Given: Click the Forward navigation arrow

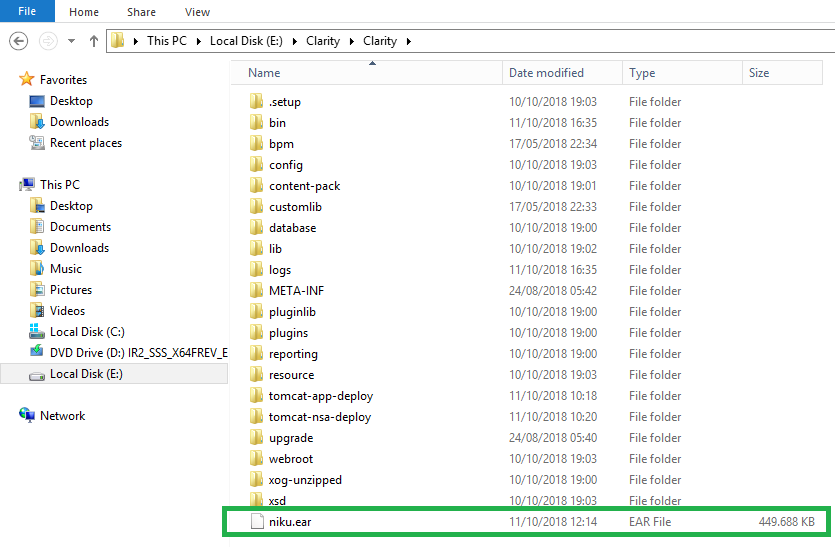Looking at the screenshot, I should point(48,41).
